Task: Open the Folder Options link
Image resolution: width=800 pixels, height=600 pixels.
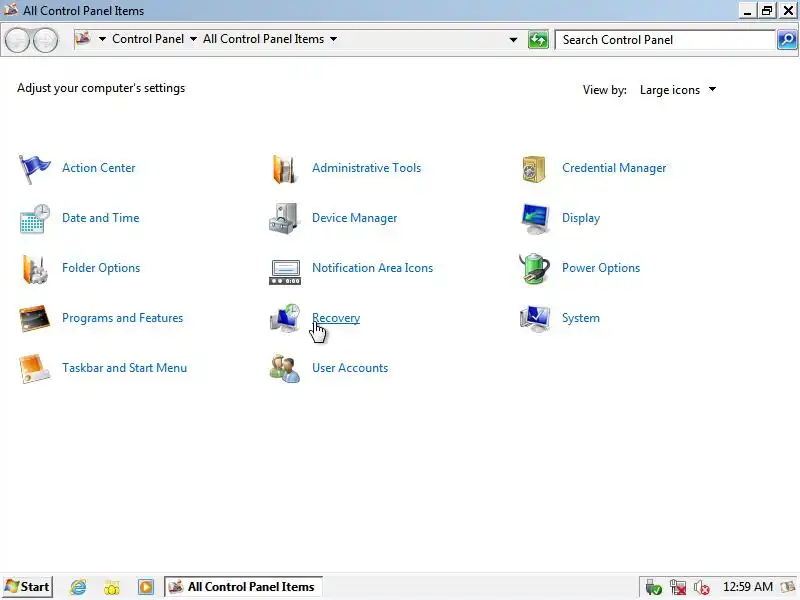Action: click(101, 268)
